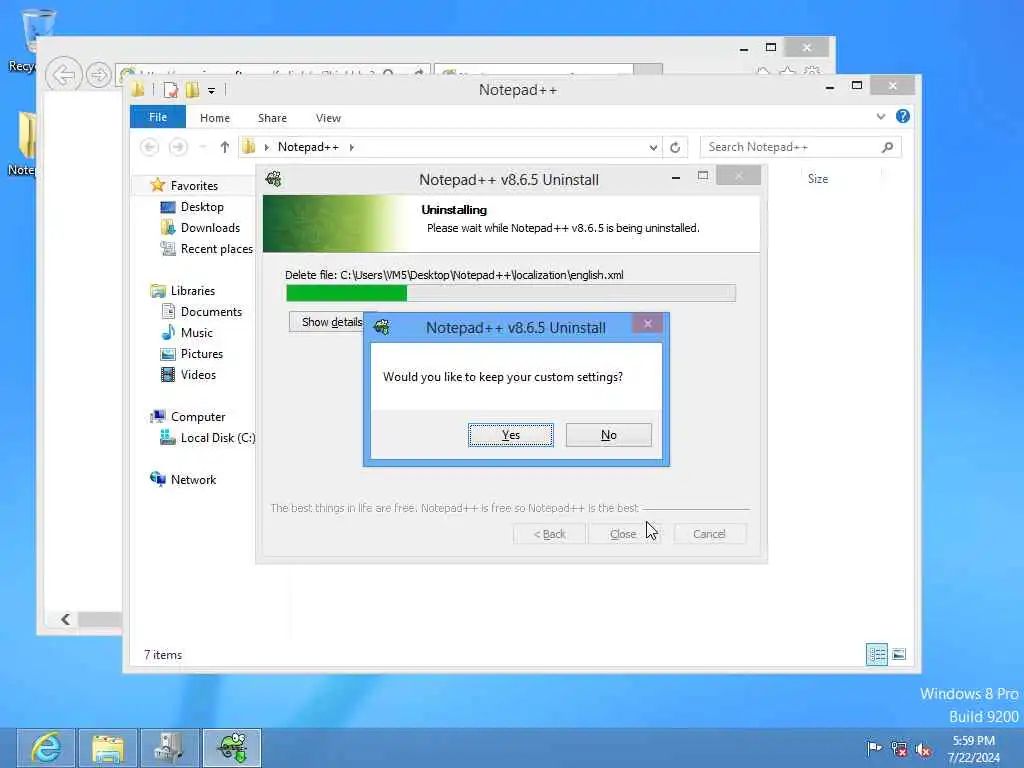Select Network in navigation pane
The image size is (1024, 768).
193,479
